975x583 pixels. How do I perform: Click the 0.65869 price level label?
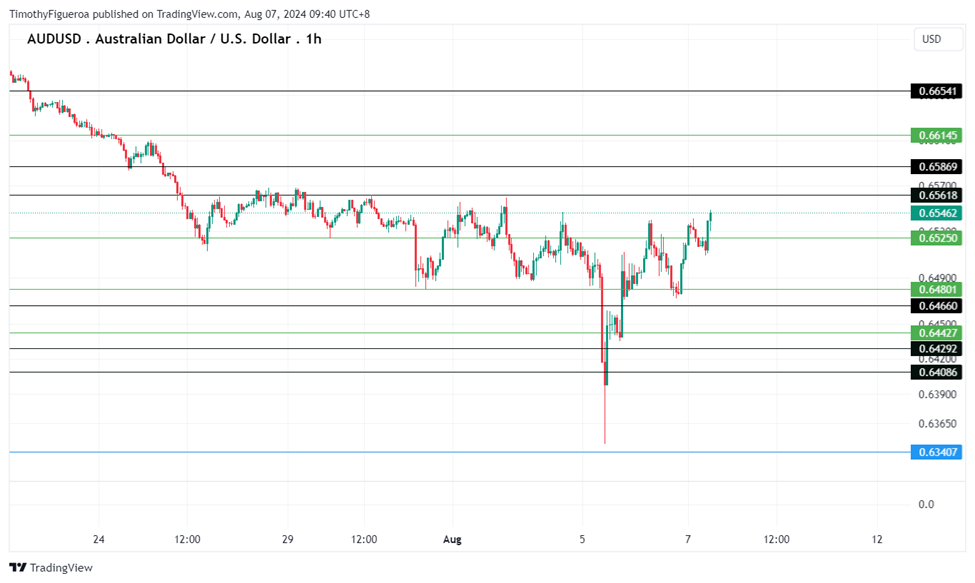(937, 166)
